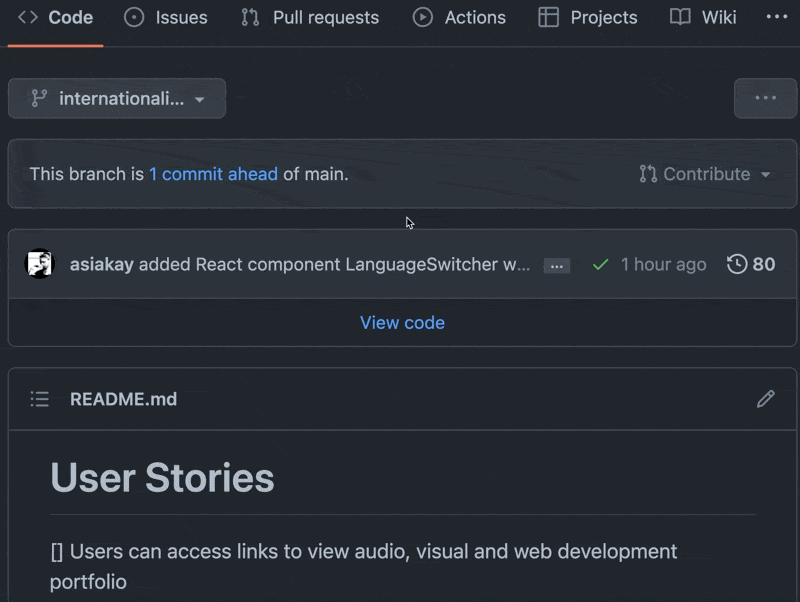
Task: Navigate to the Wiki tab
Action: (x=704, y=17)
